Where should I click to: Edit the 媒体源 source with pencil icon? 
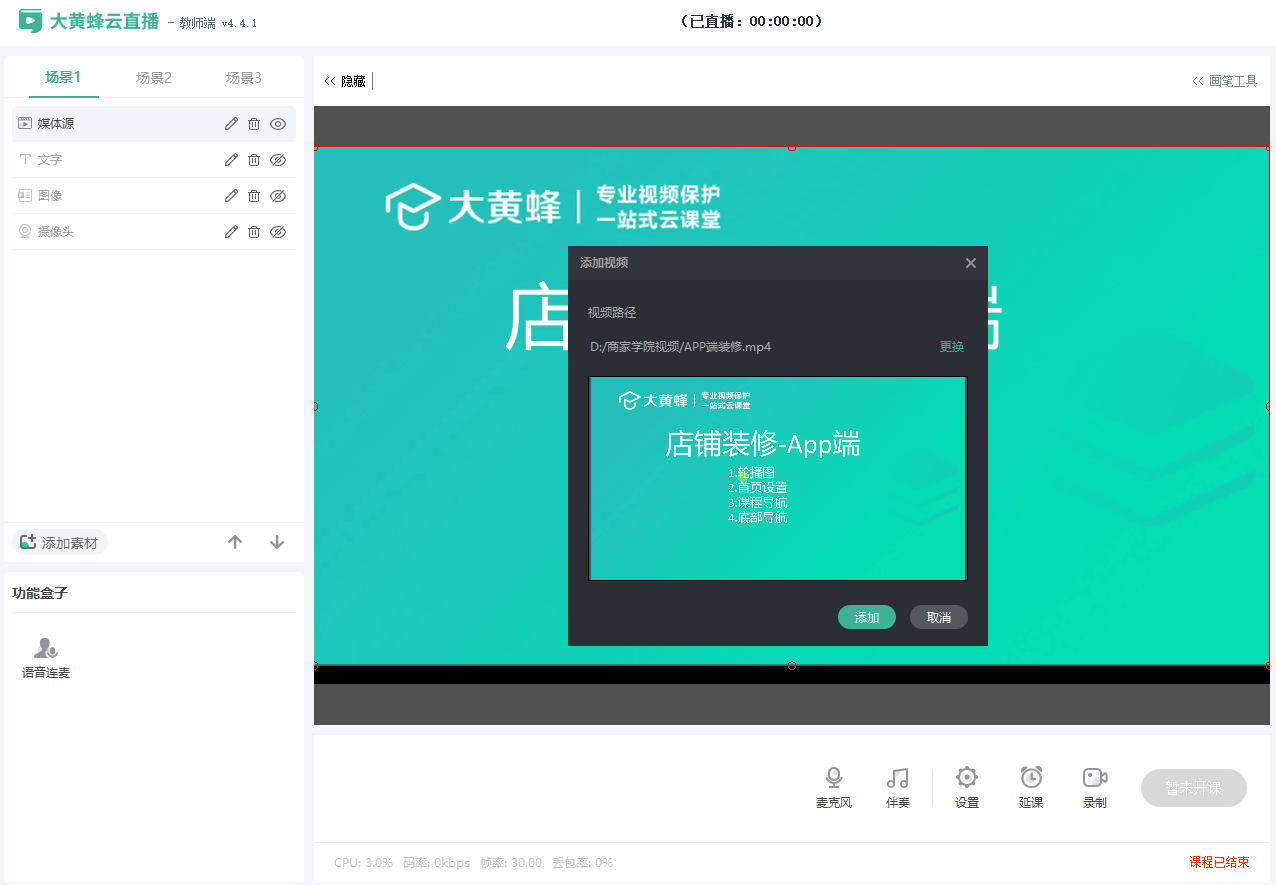coord(231,124)
